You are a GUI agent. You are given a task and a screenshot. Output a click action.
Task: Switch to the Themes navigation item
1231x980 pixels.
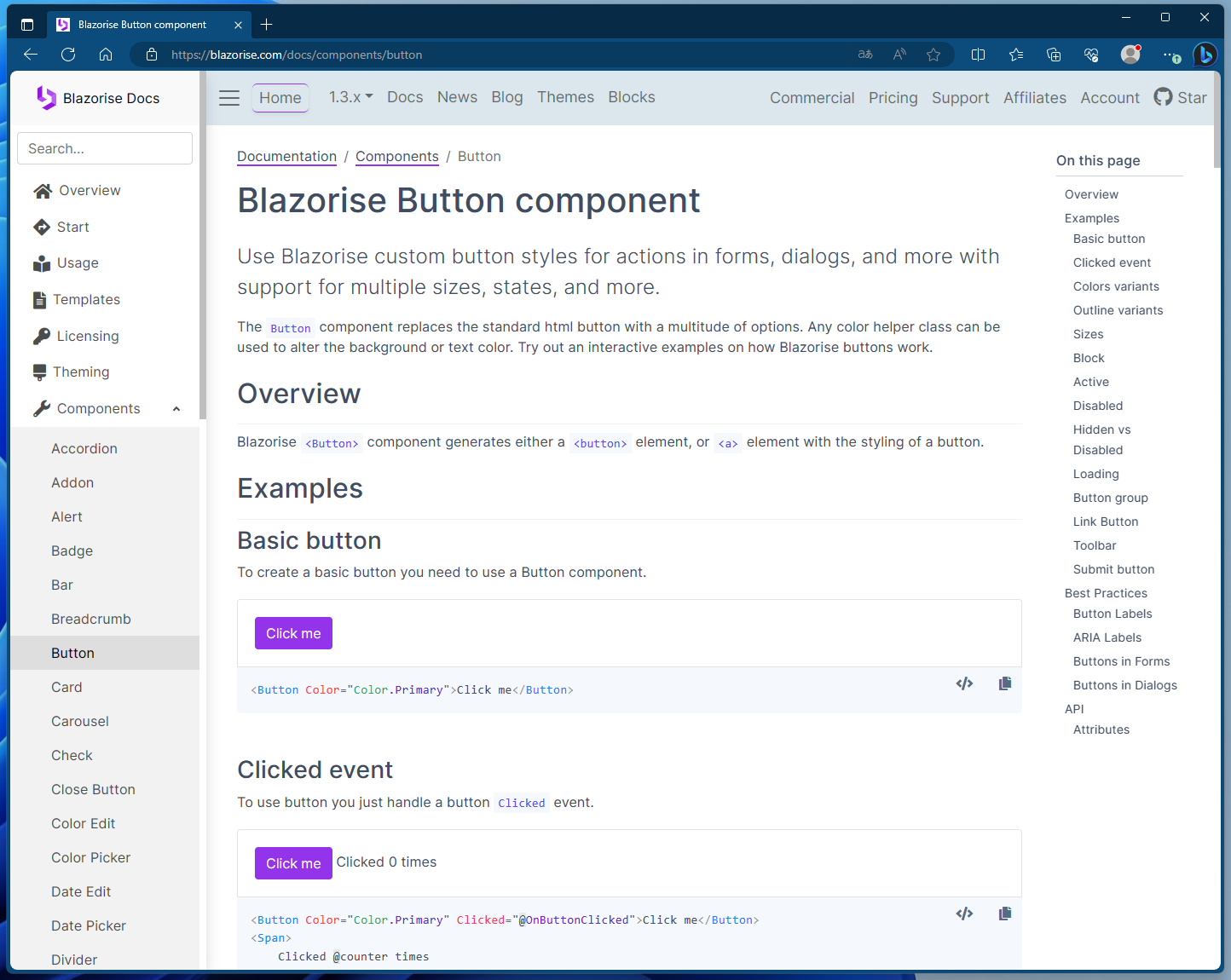point(565,97)
